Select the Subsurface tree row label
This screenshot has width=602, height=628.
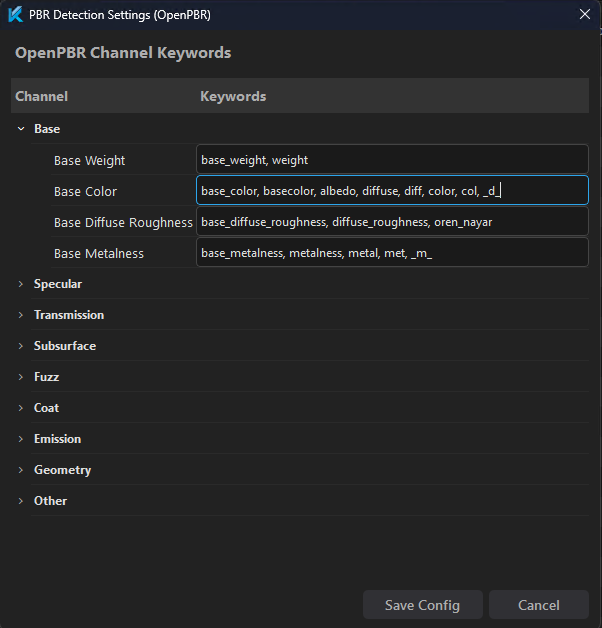[x=65, y=346]
